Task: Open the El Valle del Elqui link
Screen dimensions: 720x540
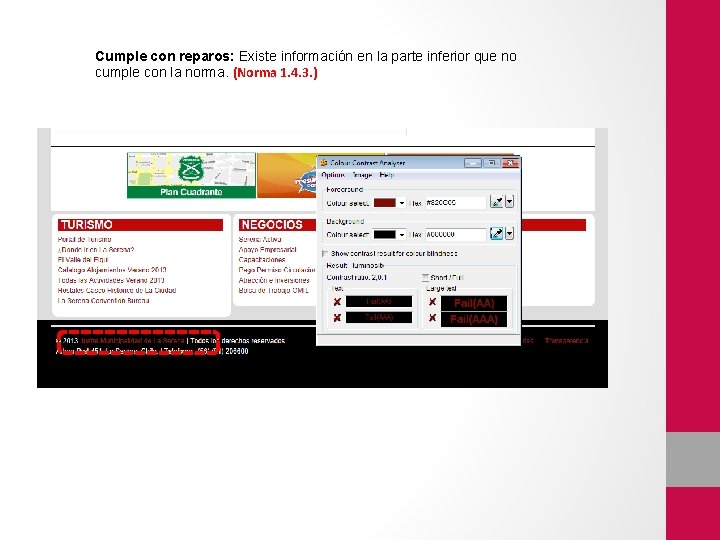Action: [x=83, y=260]
